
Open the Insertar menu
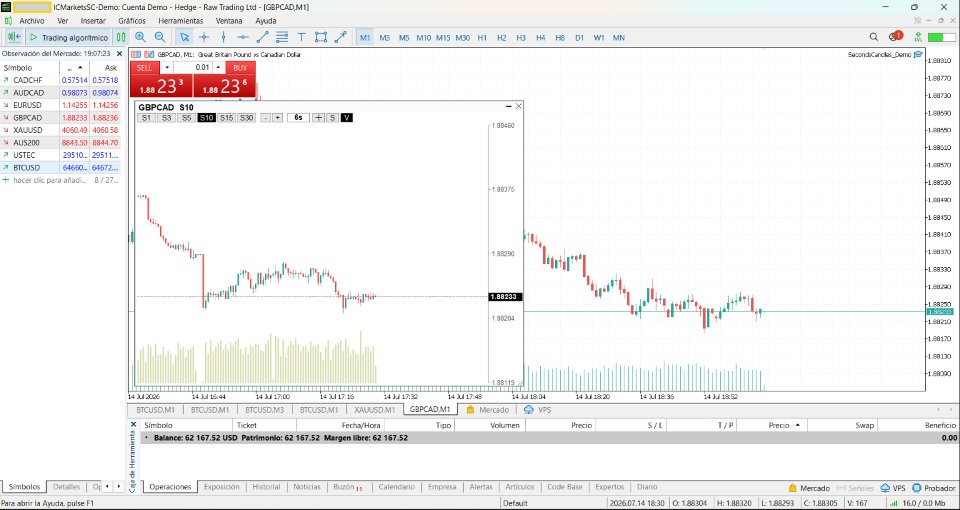[x=93, y=21]
